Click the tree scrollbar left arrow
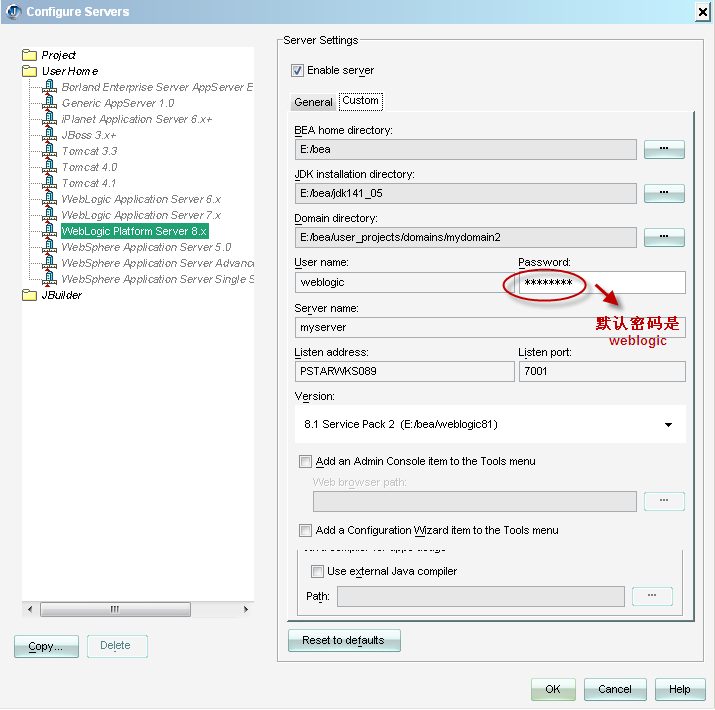 30,609
